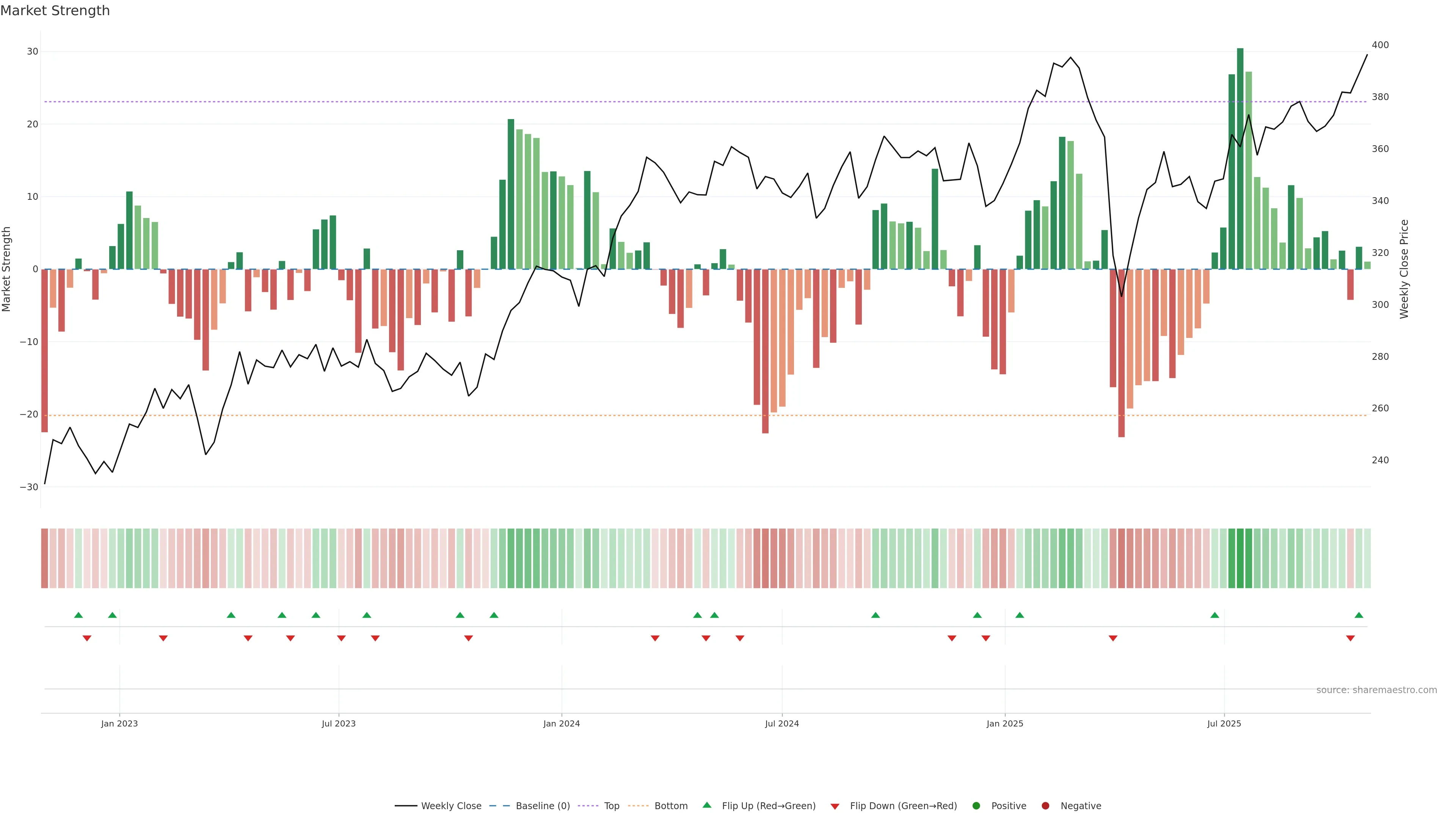1456x819 pixels.
Task: Click the last green flip-up triangle marker
Action: tap(1359, 615)
